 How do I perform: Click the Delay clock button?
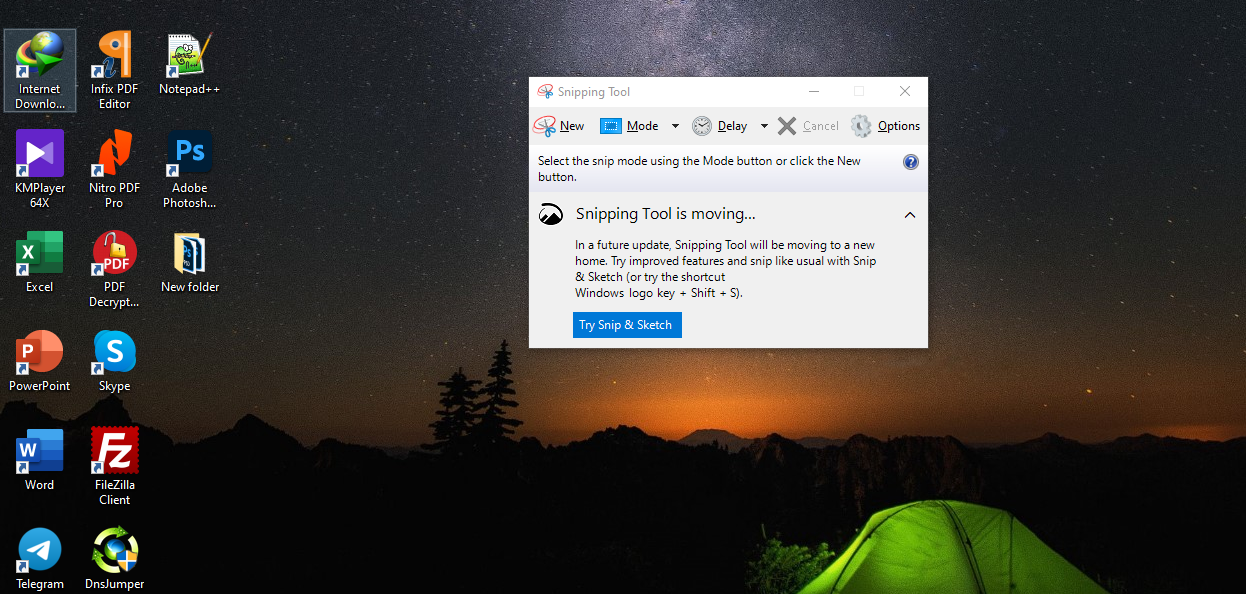click(x=719, y=126)
